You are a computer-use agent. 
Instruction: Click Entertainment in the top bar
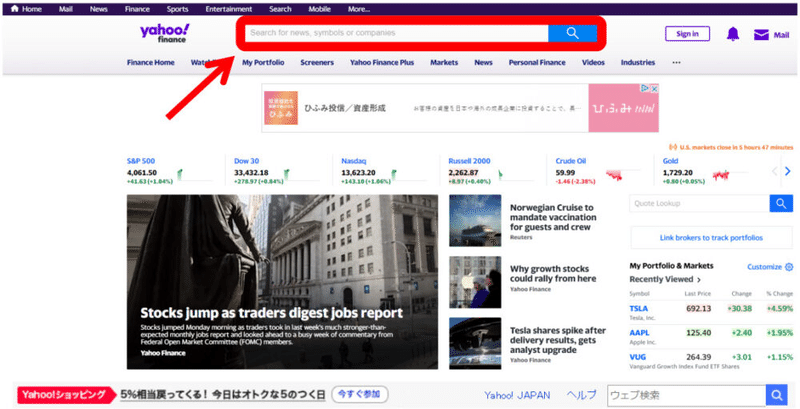(229, 9)
